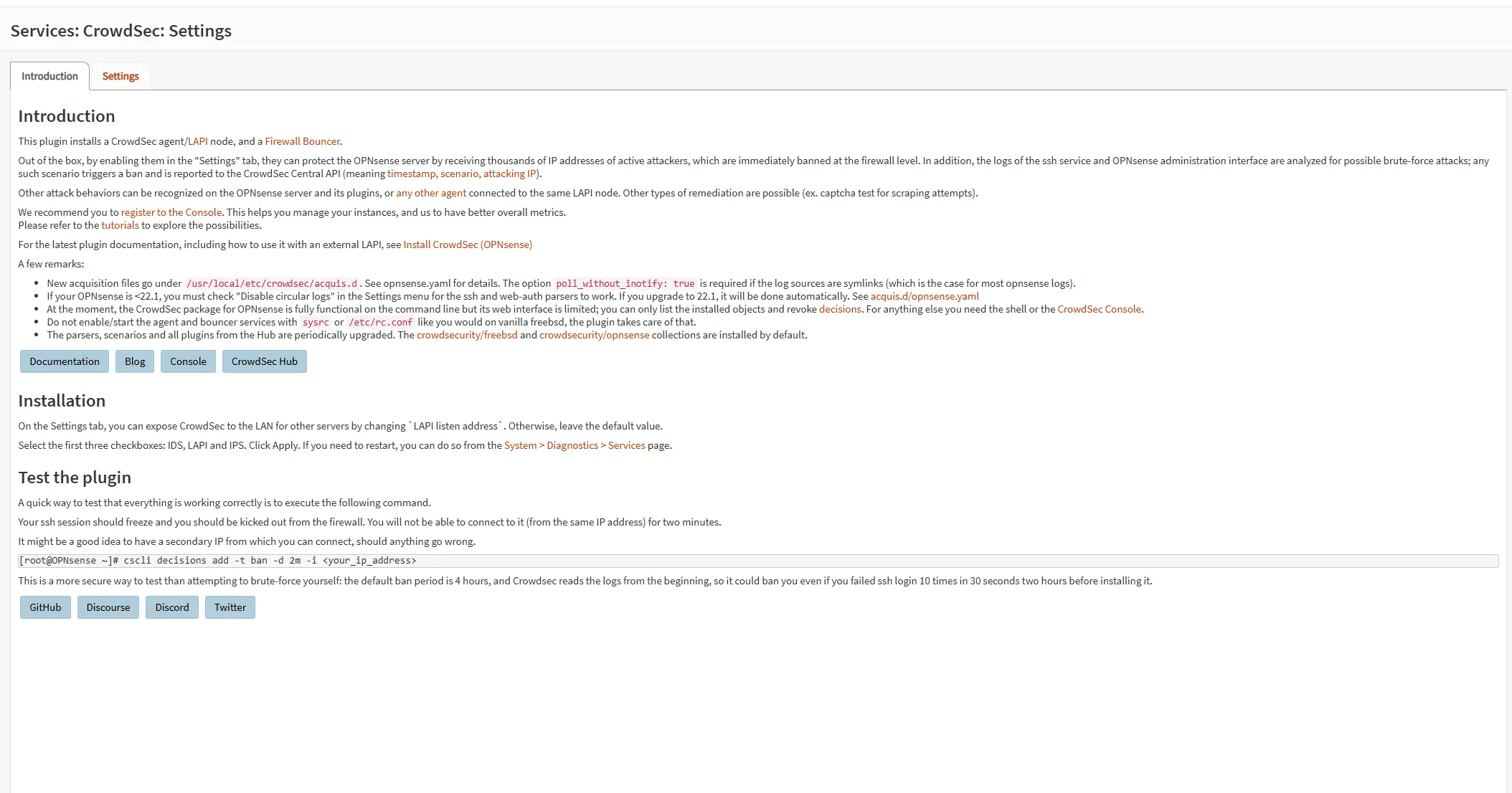The image size is (1512, 793).
Task: Click the 'A few remarks:' text
Action: tap(51, 264)
